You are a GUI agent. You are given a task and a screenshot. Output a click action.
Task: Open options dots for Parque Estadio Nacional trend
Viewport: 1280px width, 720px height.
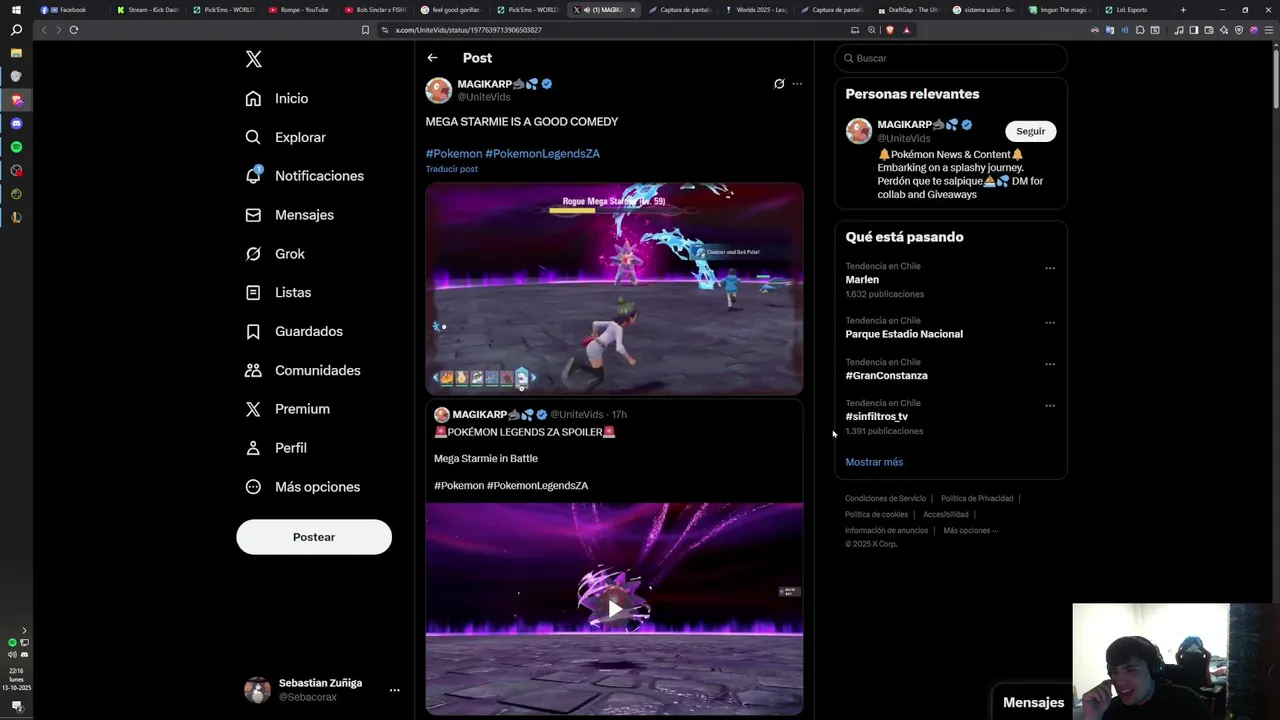pos(1050,323)
